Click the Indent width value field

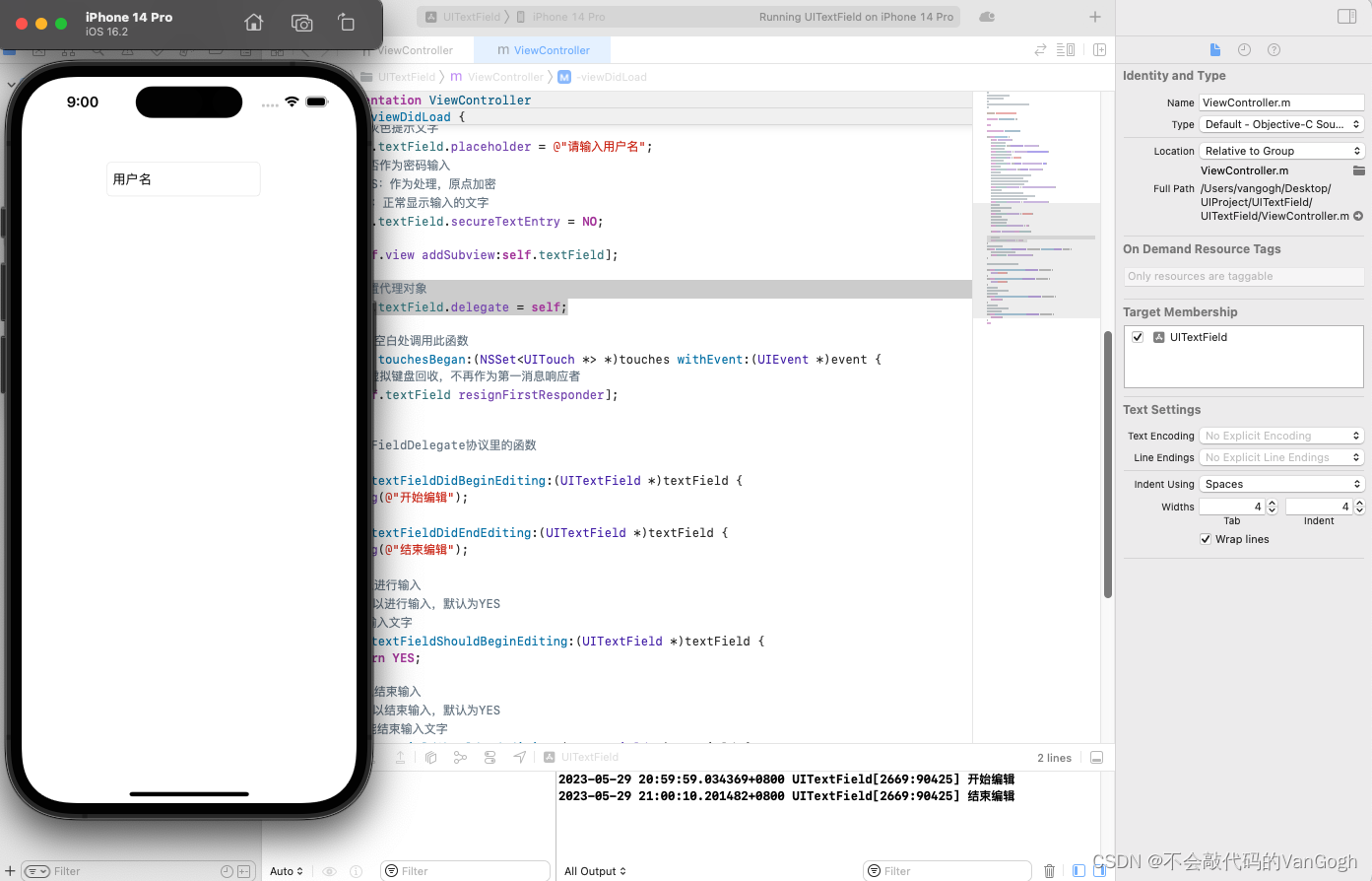click(x=1319, y=507)
